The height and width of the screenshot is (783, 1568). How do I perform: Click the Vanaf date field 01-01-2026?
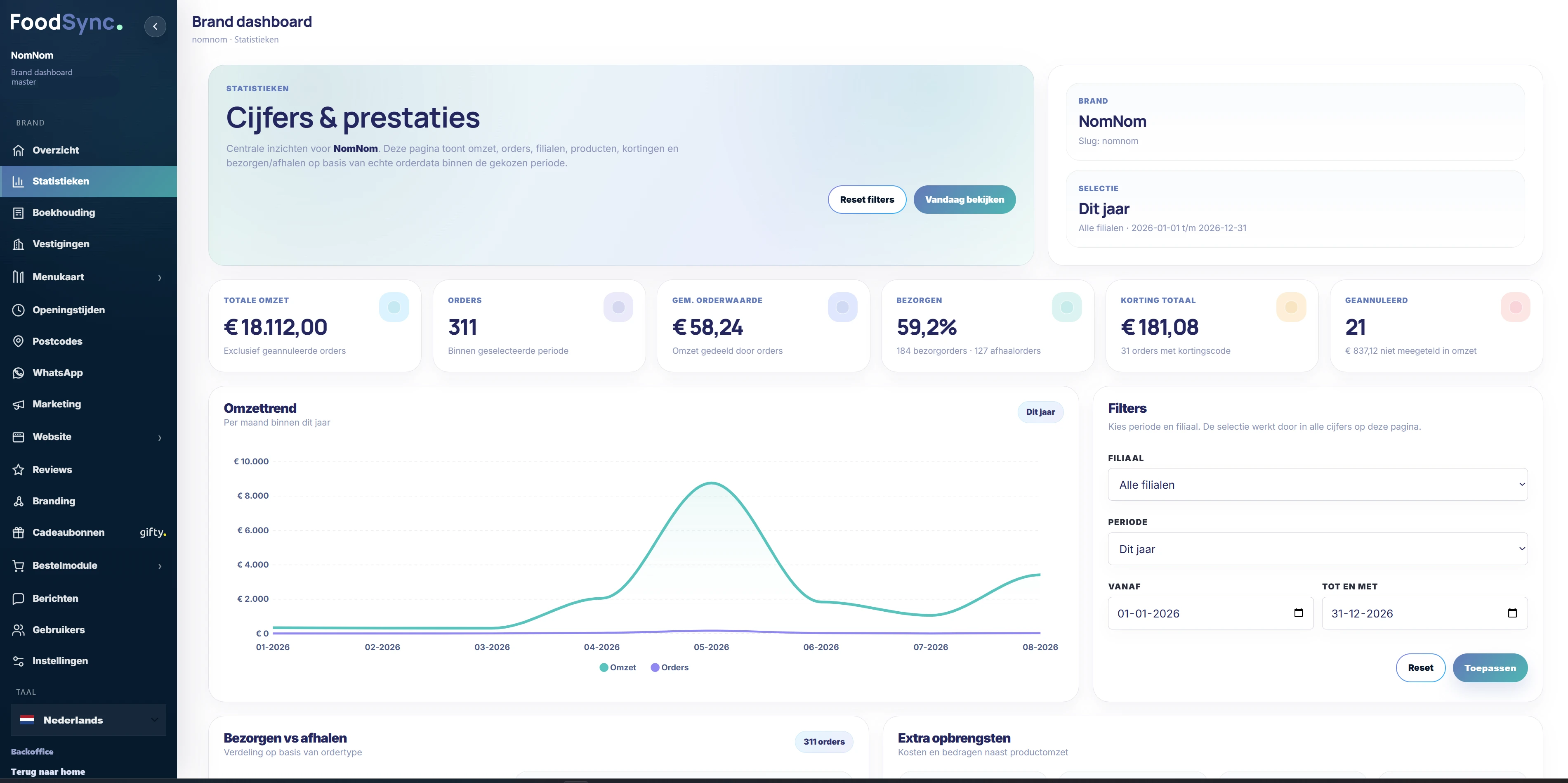coord(1210,613)
